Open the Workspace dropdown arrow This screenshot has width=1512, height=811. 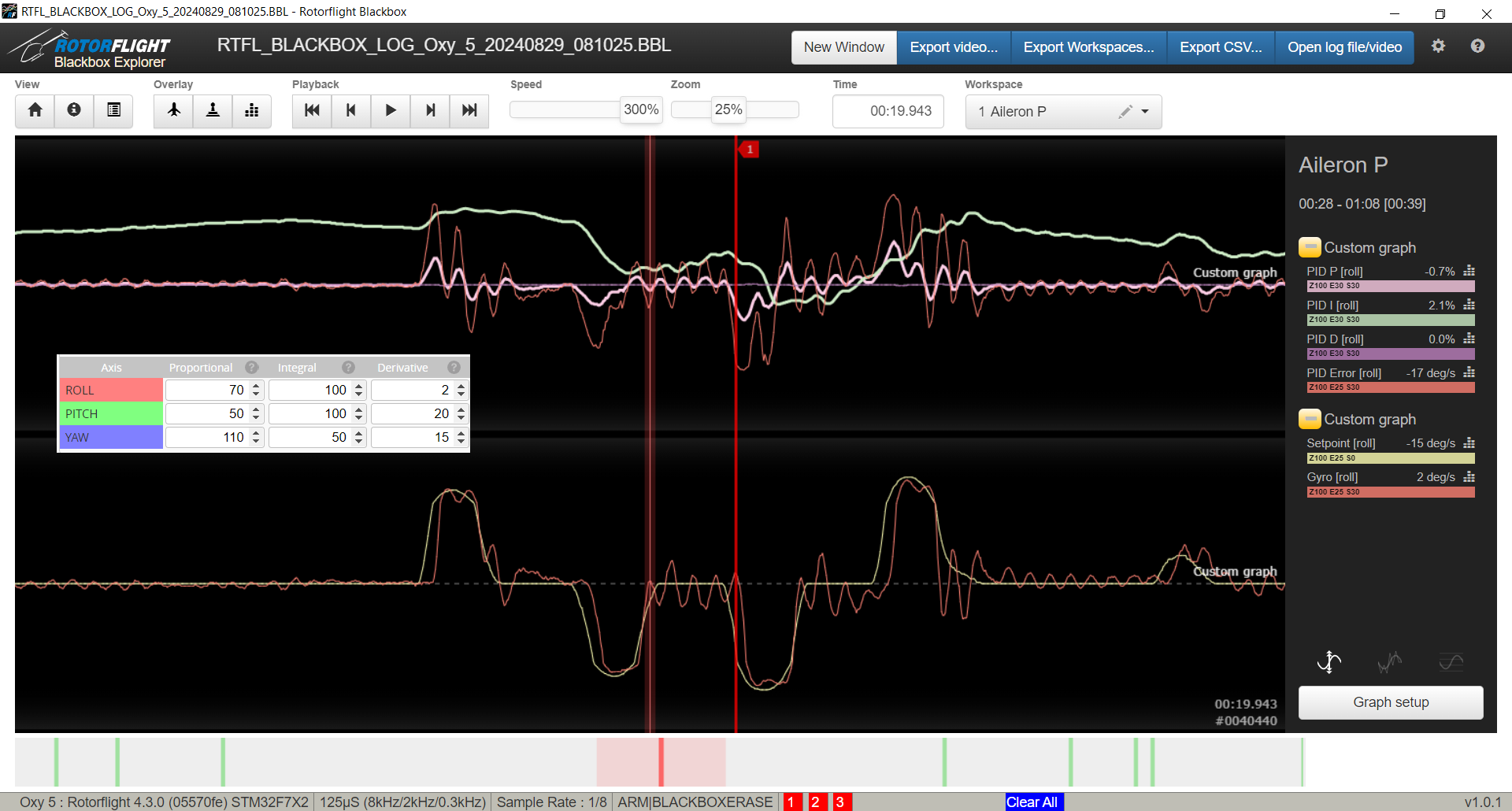1145,112
